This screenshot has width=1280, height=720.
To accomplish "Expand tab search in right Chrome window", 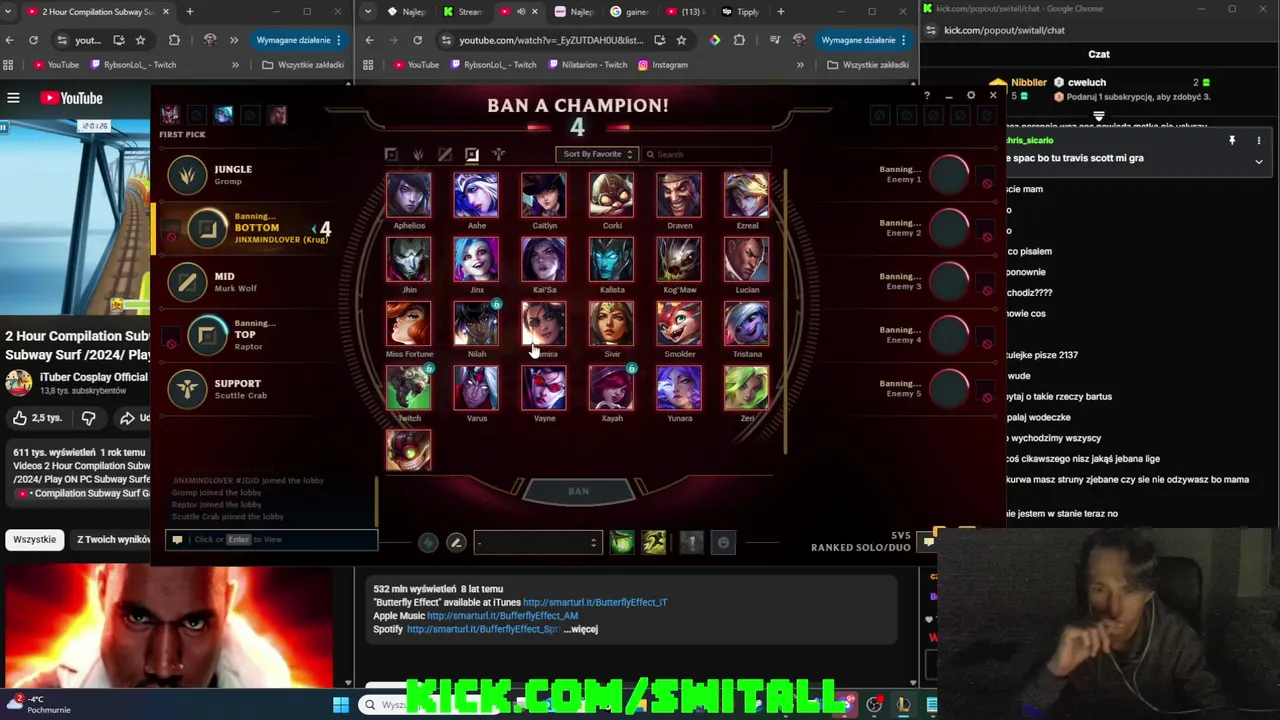I will (369, 12).
